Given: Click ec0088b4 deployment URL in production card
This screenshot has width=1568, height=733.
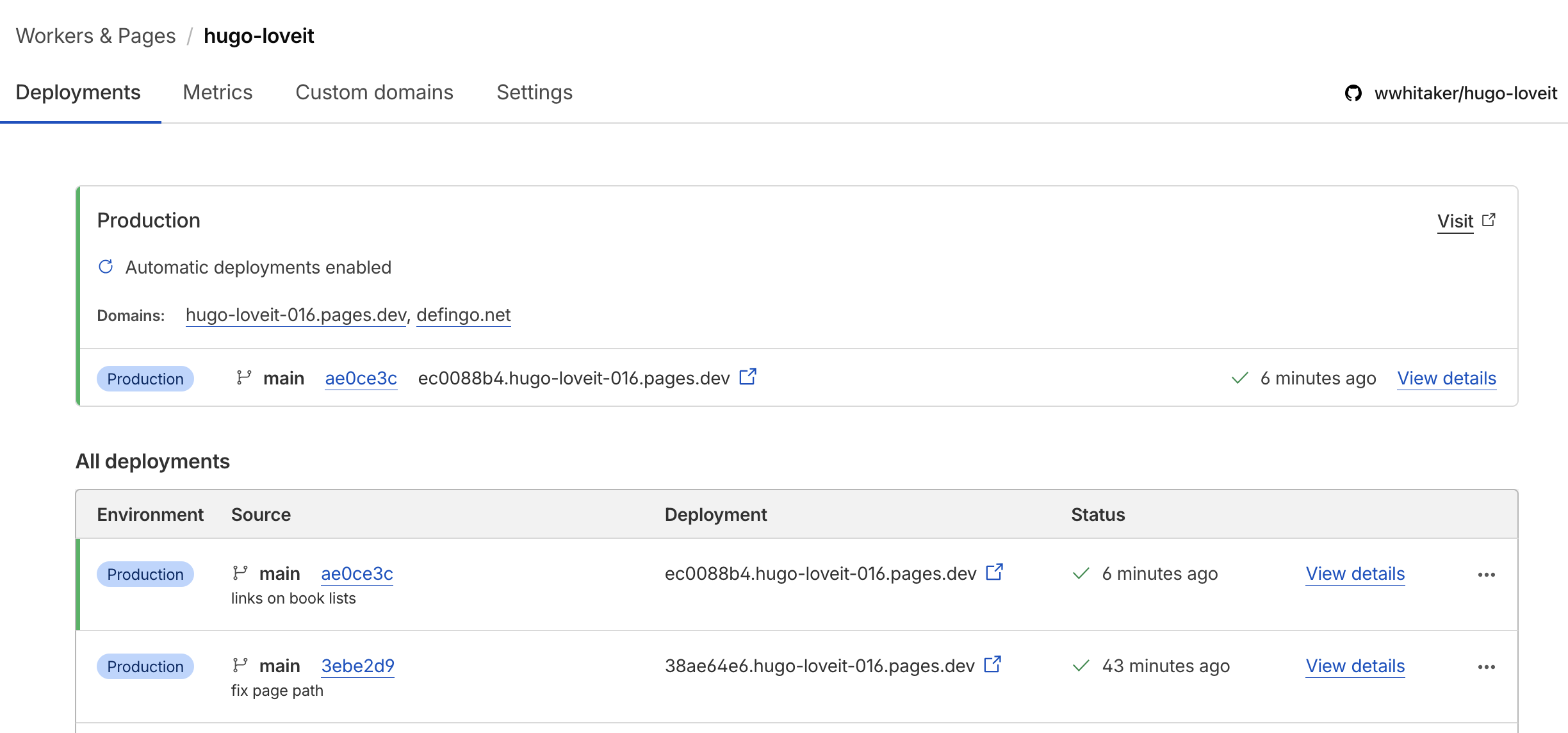Looking at the screenshot, I should (574, 379).
